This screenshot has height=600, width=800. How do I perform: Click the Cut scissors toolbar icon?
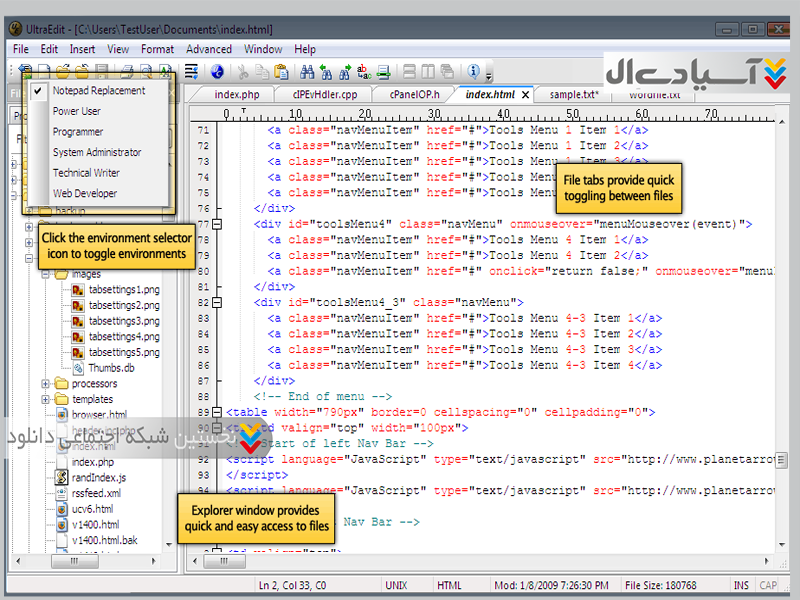click(x=242, y=71)
